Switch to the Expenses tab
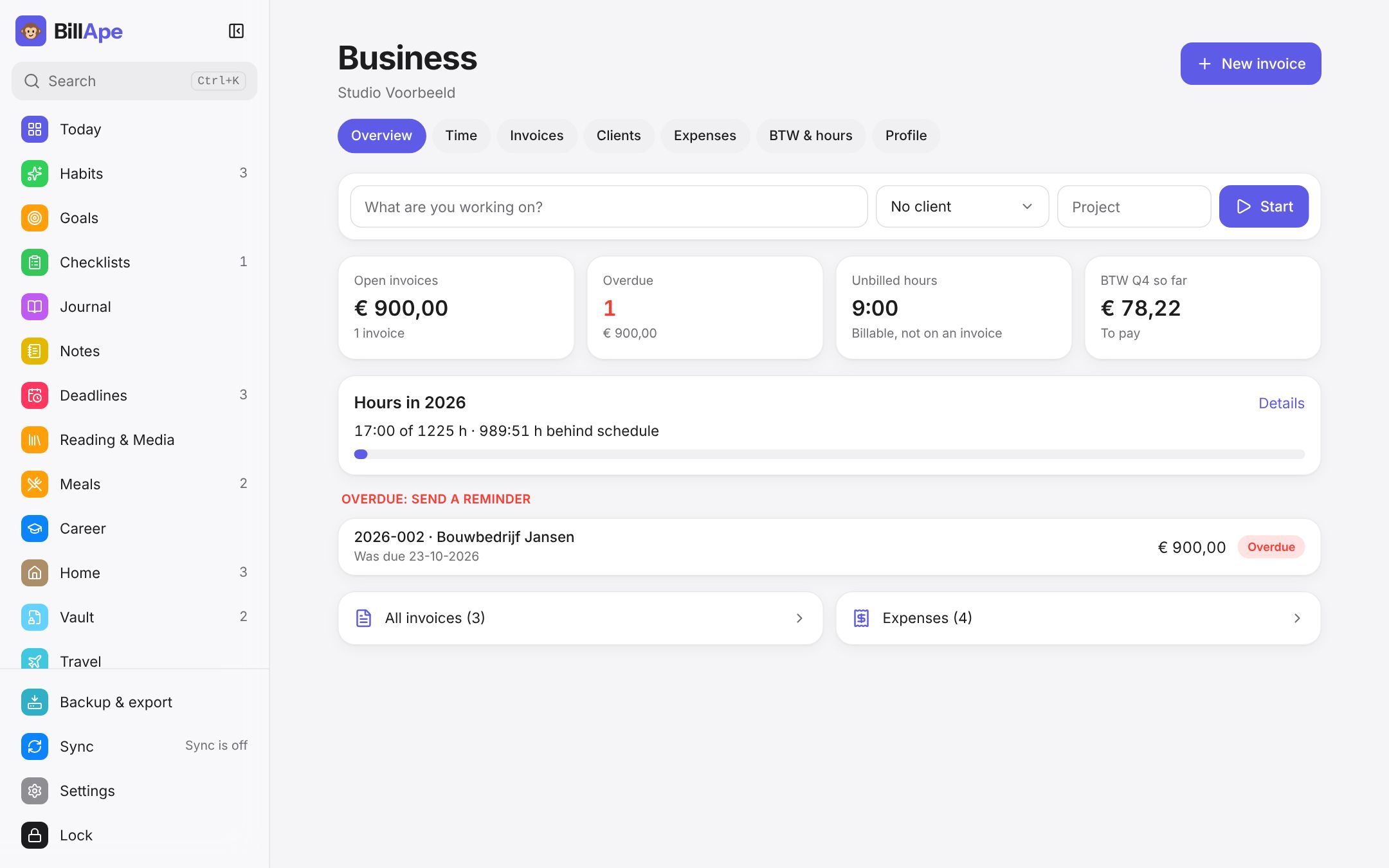 tap(705, 136)
